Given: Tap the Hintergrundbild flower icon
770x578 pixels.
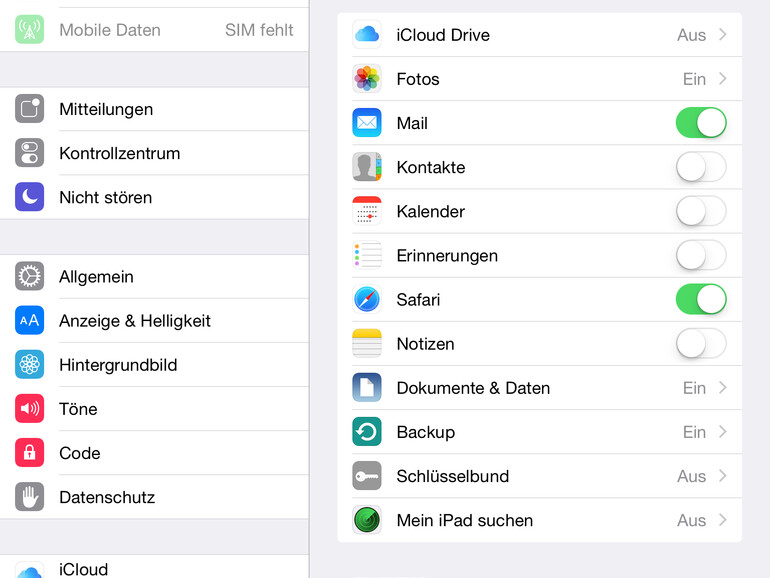Looking at the screenshot, I should coord(29,364).
